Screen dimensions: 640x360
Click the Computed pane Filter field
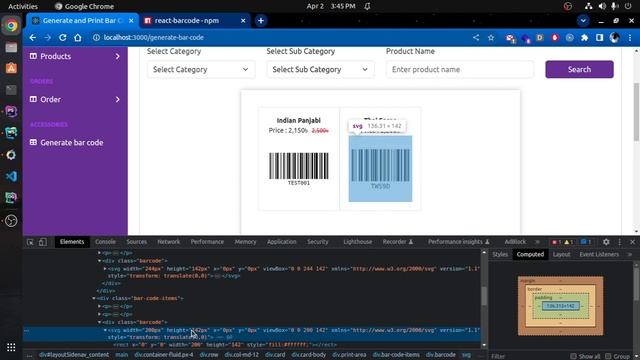click(x=529, y=356)
